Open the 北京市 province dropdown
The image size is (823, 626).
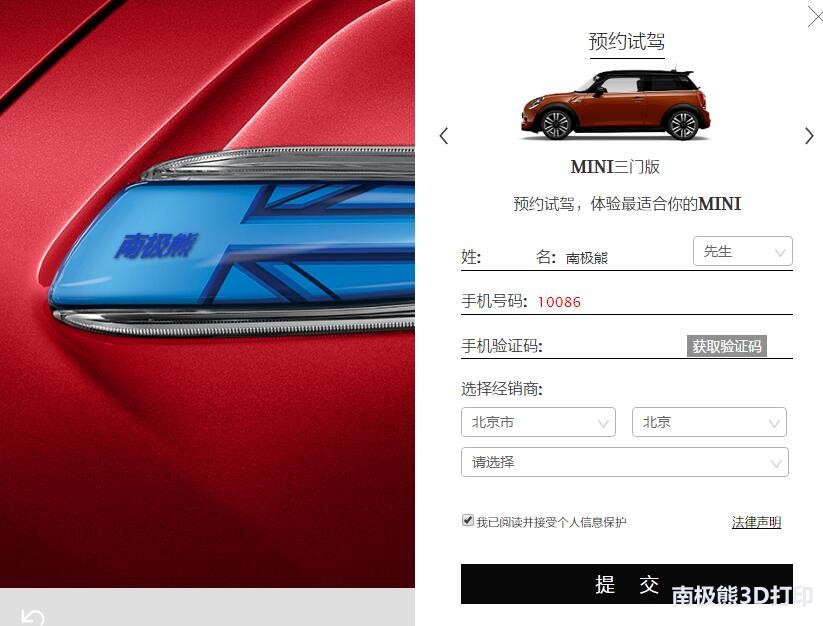[x=538, y=422]
